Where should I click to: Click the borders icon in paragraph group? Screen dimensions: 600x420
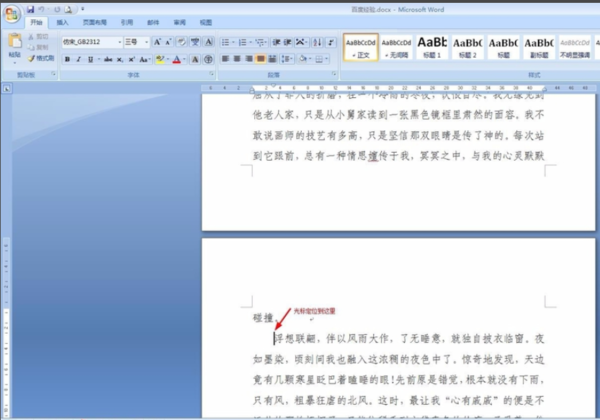click(319, 59)
